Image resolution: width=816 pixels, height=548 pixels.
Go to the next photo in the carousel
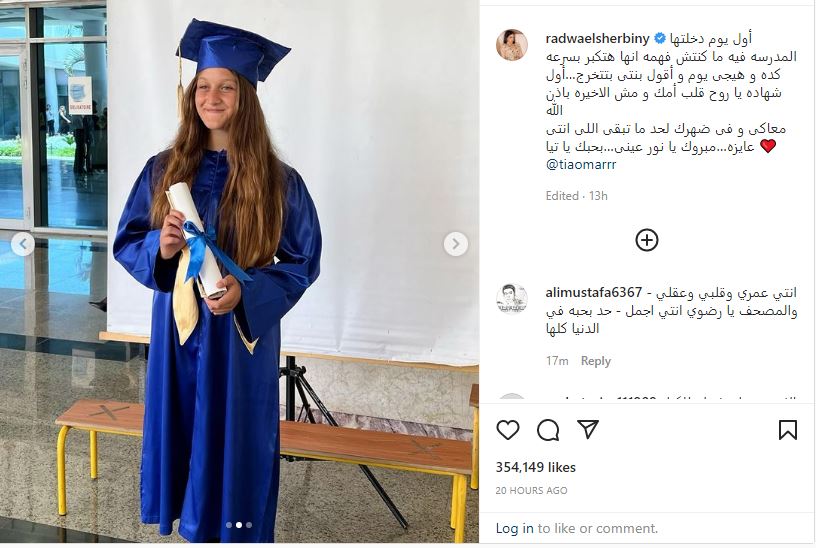coord(455,244)
